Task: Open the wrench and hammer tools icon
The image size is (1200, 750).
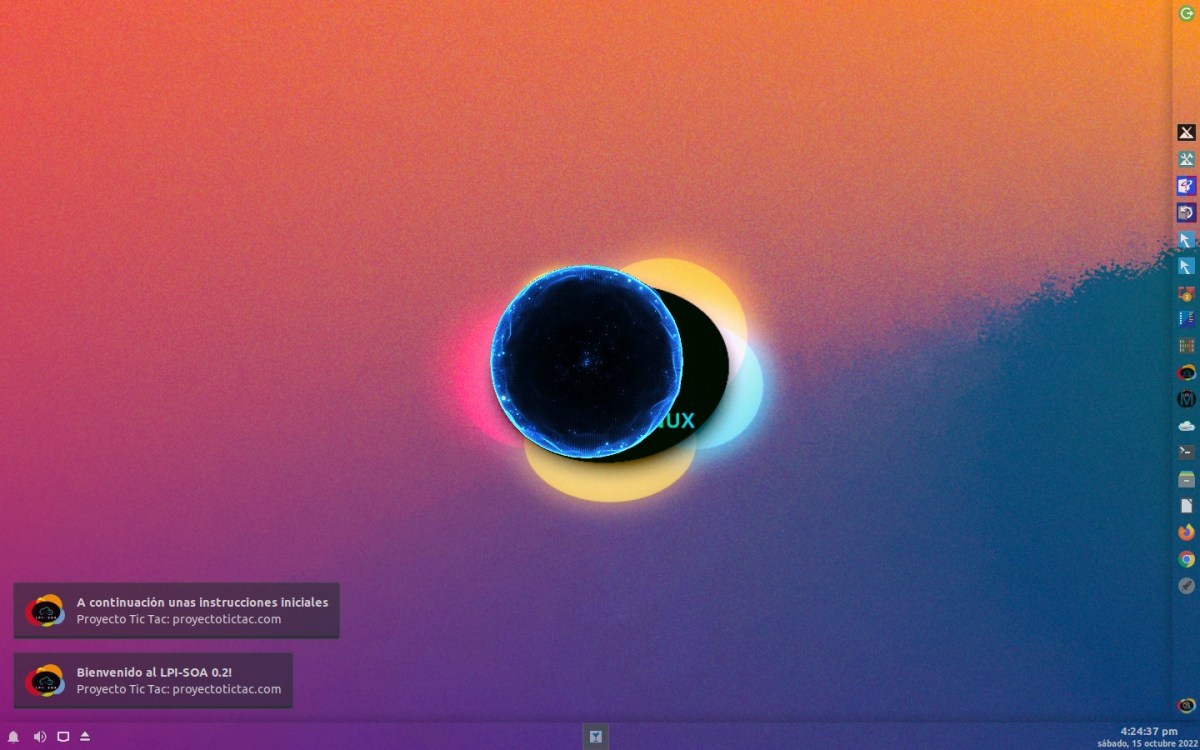Action: (x=1186, y=159)
